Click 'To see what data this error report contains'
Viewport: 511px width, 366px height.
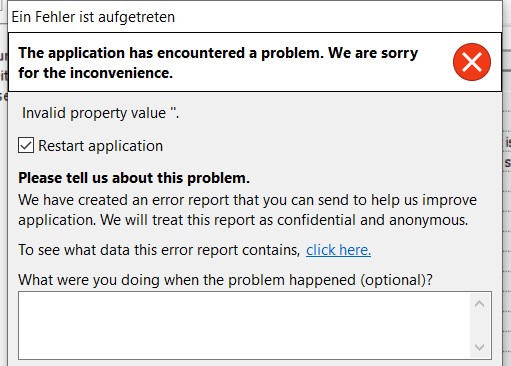tap(159, 250)
